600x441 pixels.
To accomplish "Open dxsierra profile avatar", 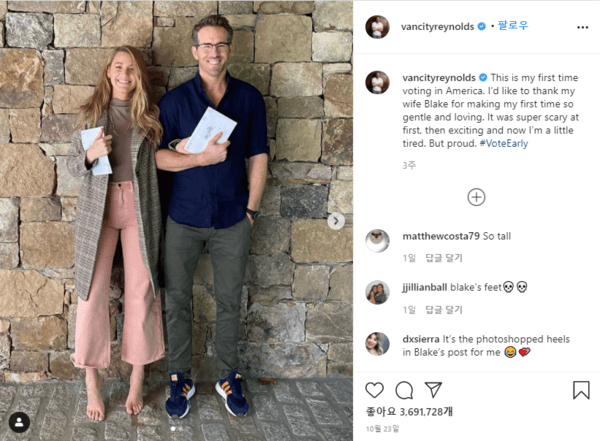I will [x=377, y=344].
